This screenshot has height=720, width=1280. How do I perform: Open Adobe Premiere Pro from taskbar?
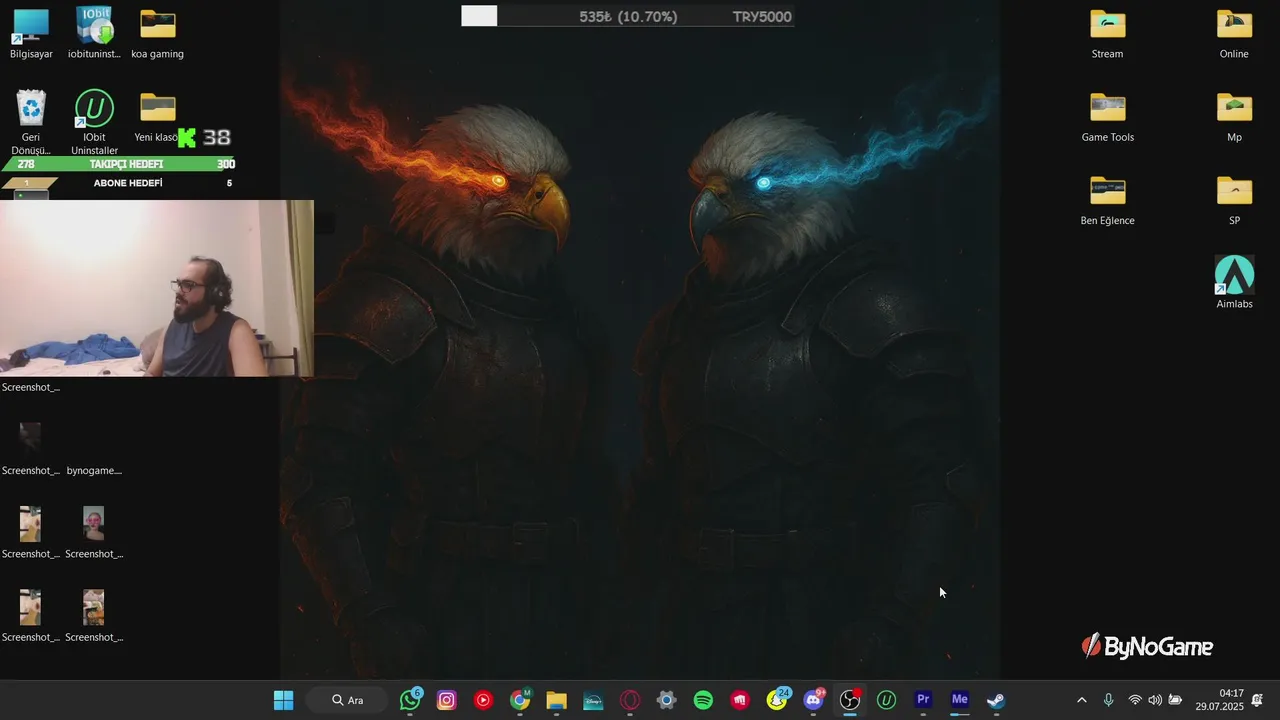[923, 700]
